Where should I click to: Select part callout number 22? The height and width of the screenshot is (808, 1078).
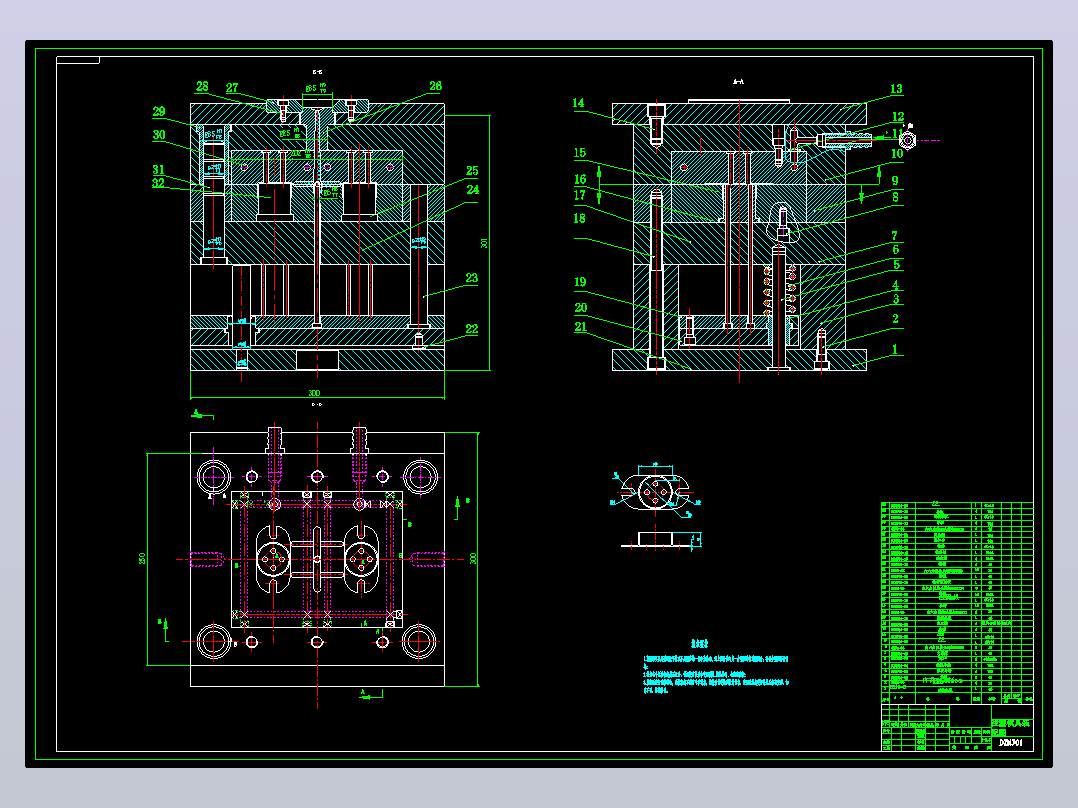click(x=472, y=329)
